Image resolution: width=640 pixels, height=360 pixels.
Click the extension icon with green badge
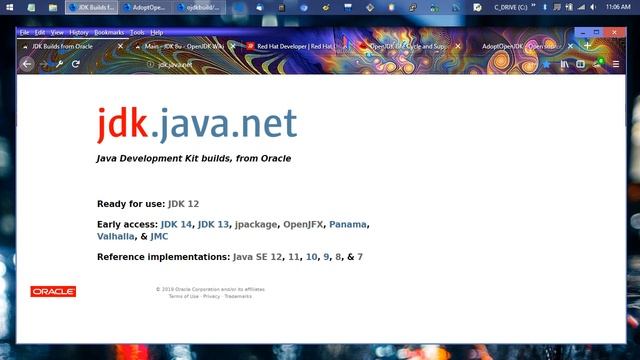[x=598, y=64]
